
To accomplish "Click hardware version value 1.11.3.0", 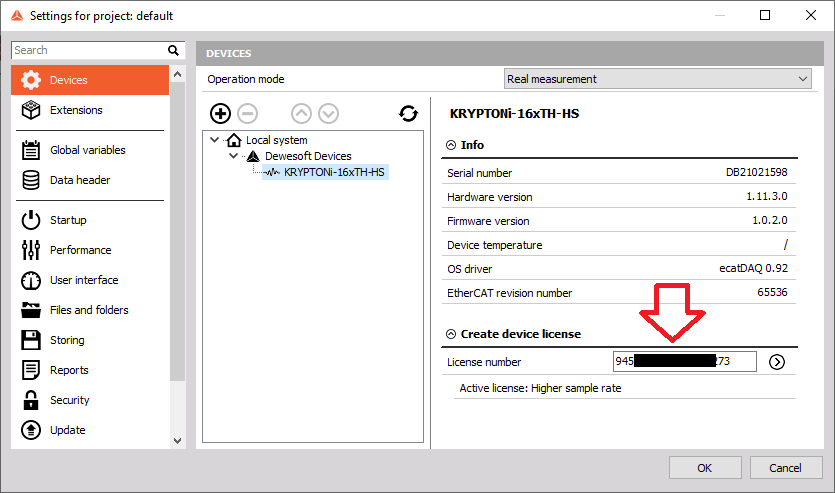I will (x=767, y=196).
